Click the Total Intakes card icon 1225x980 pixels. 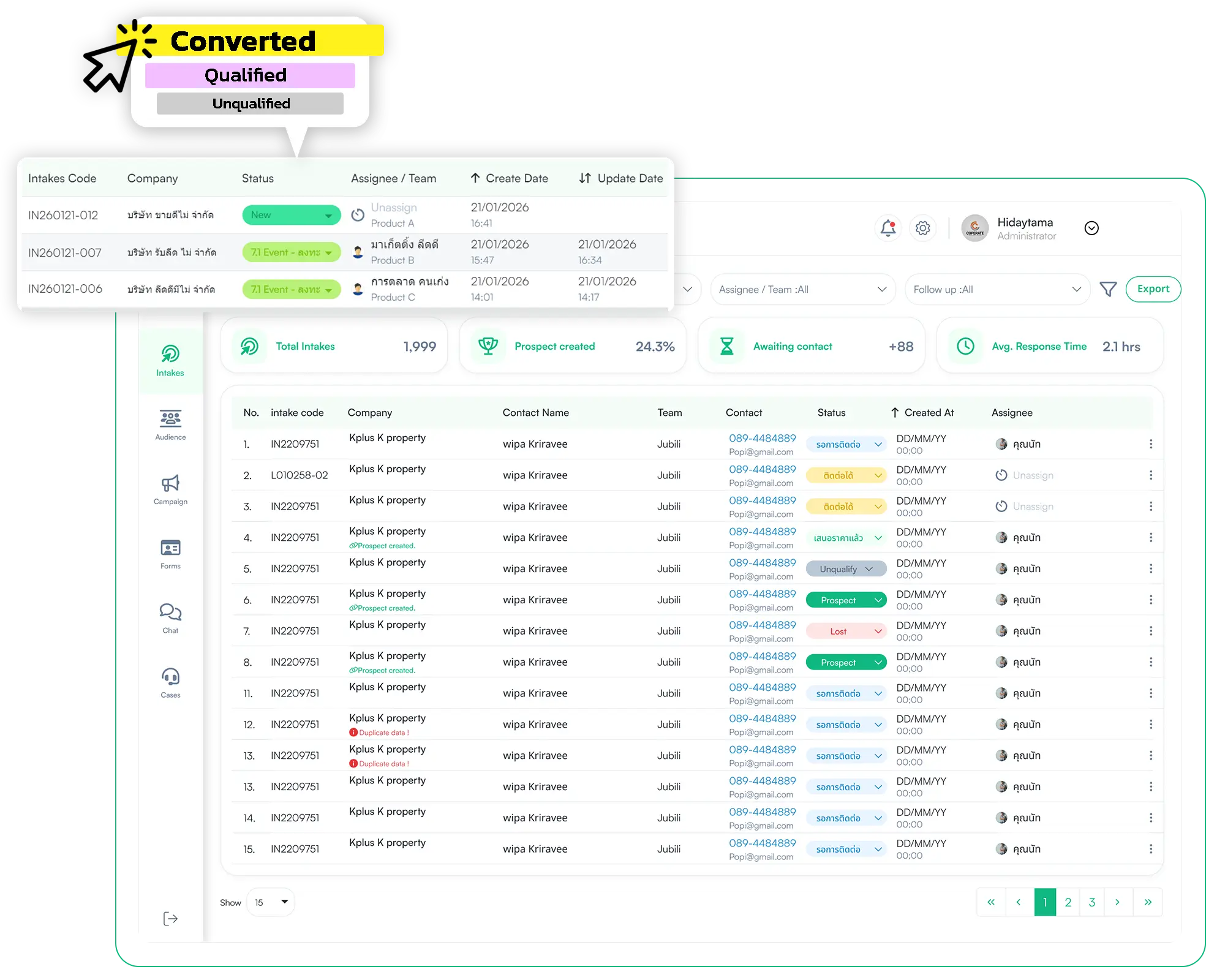tap(249, 346)
